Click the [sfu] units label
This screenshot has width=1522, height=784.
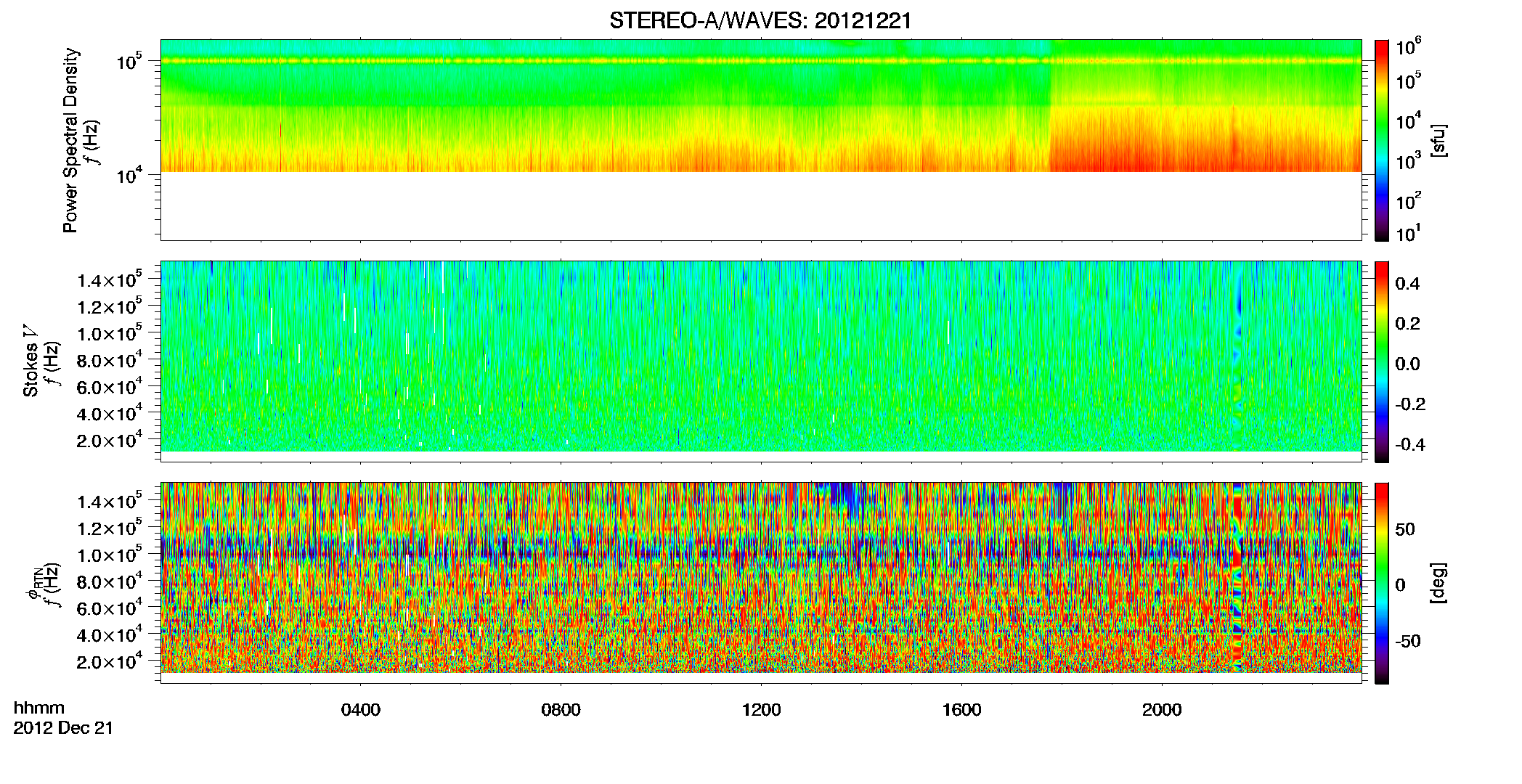(1438, 140)
